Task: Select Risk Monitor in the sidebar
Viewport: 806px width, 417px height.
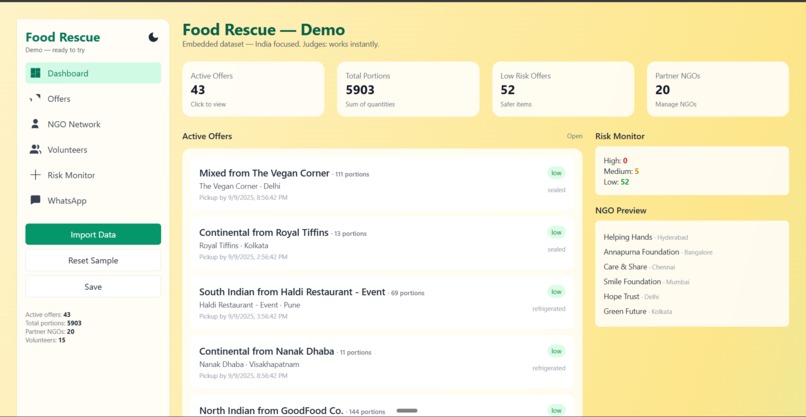Action: tap(93, 175)
